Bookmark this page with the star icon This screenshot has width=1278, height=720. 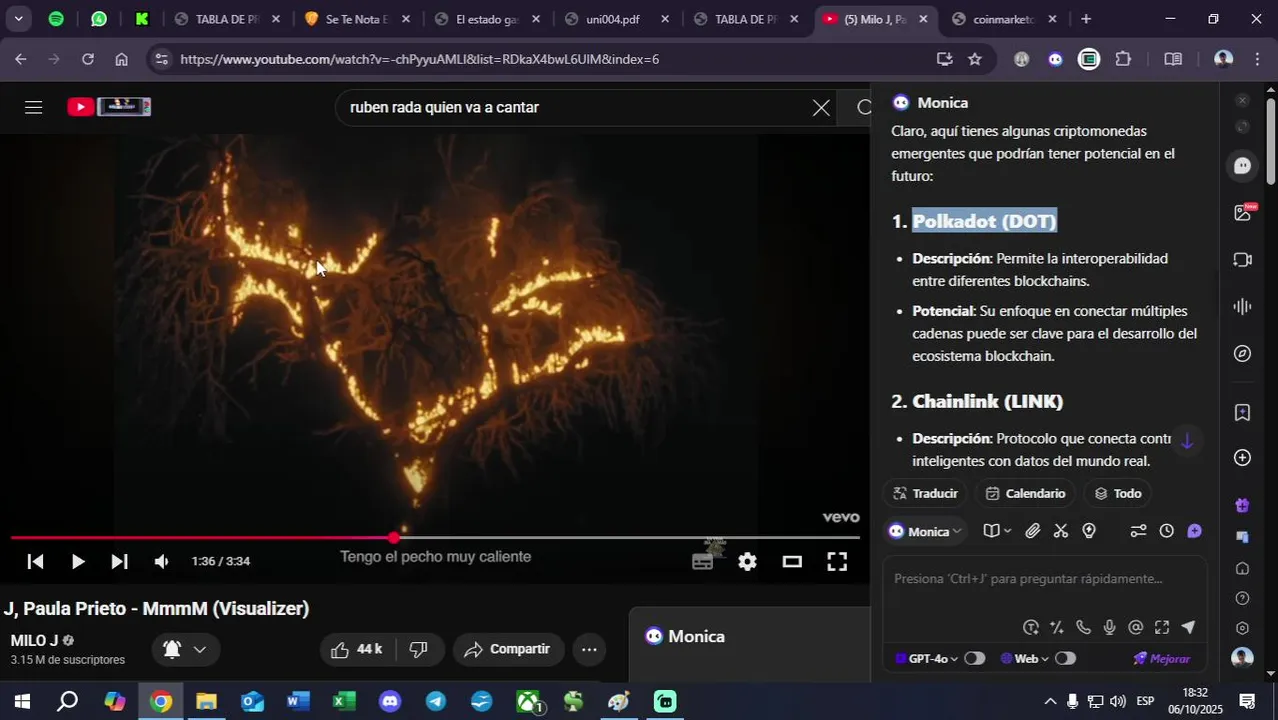[975, 59]
